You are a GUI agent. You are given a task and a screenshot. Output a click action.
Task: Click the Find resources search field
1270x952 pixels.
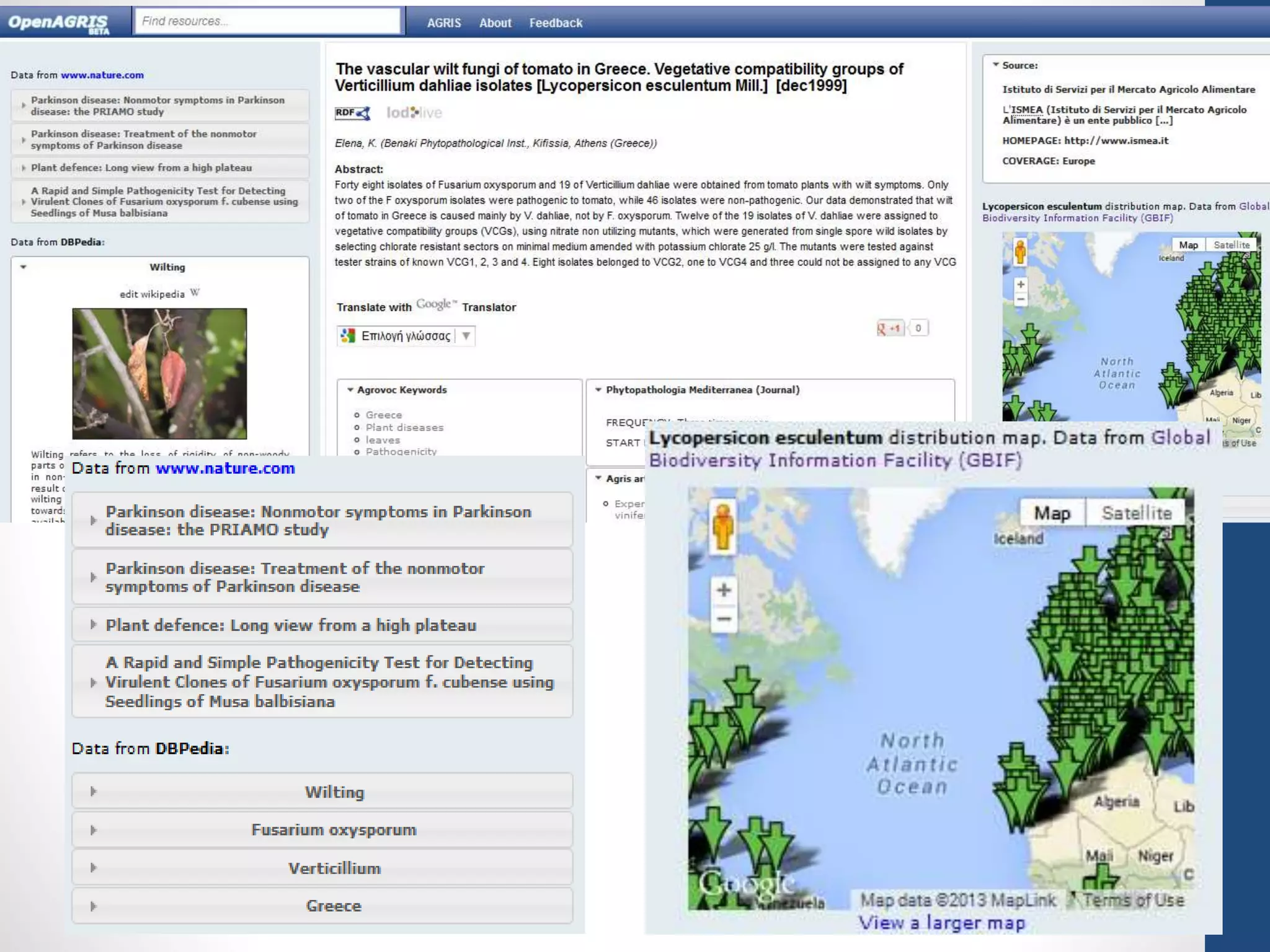267,22
